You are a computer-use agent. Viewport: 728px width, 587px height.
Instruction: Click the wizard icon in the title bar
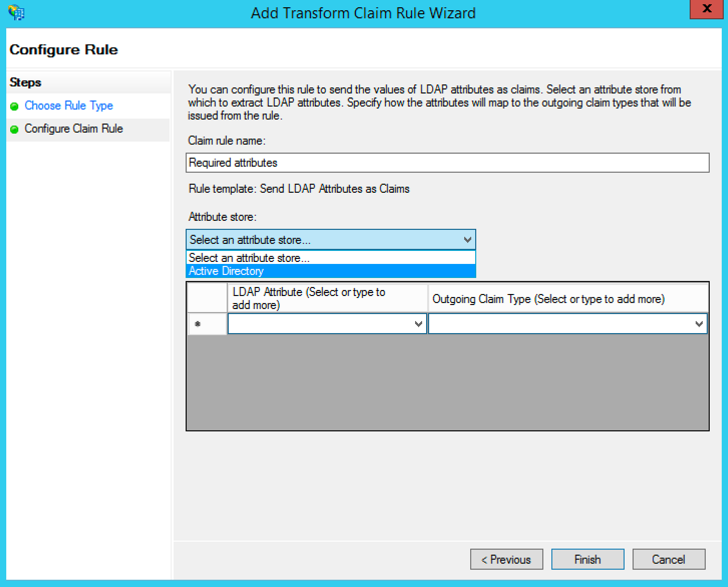pyautogui.click(x=16, y=13)
